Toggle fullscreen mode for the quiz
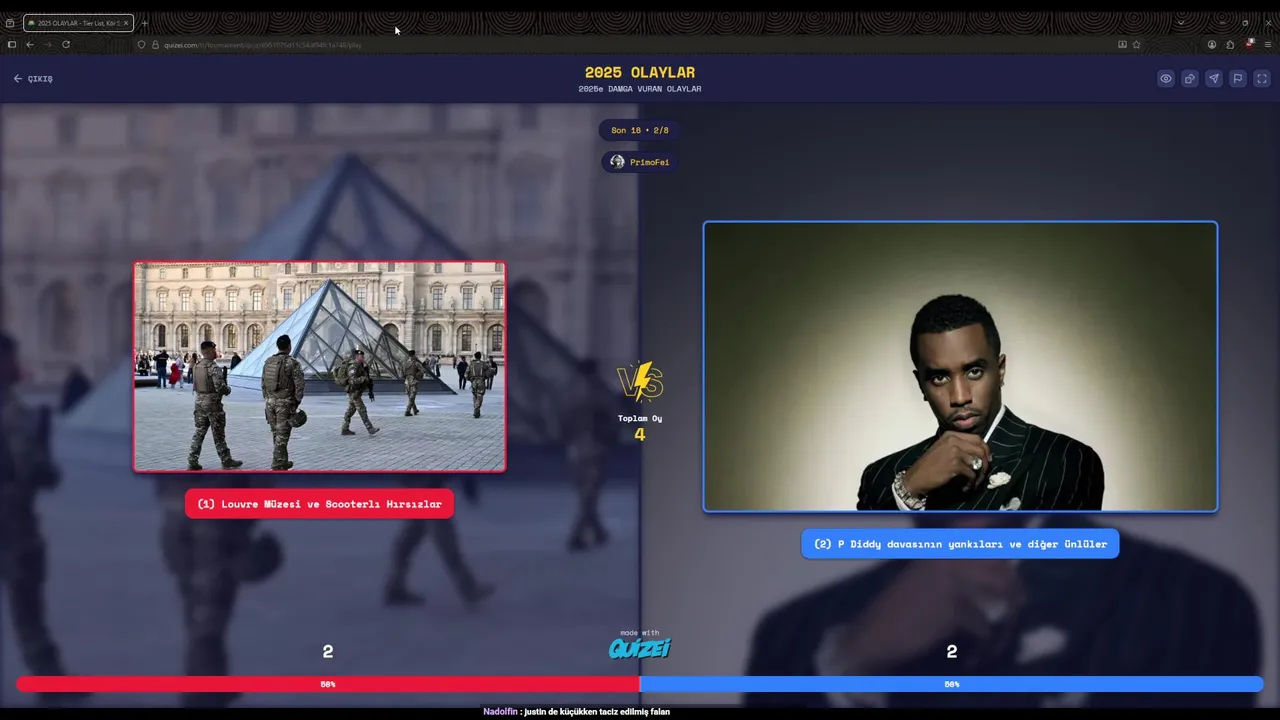The image size is (1280, 720). click(1262, 78)
